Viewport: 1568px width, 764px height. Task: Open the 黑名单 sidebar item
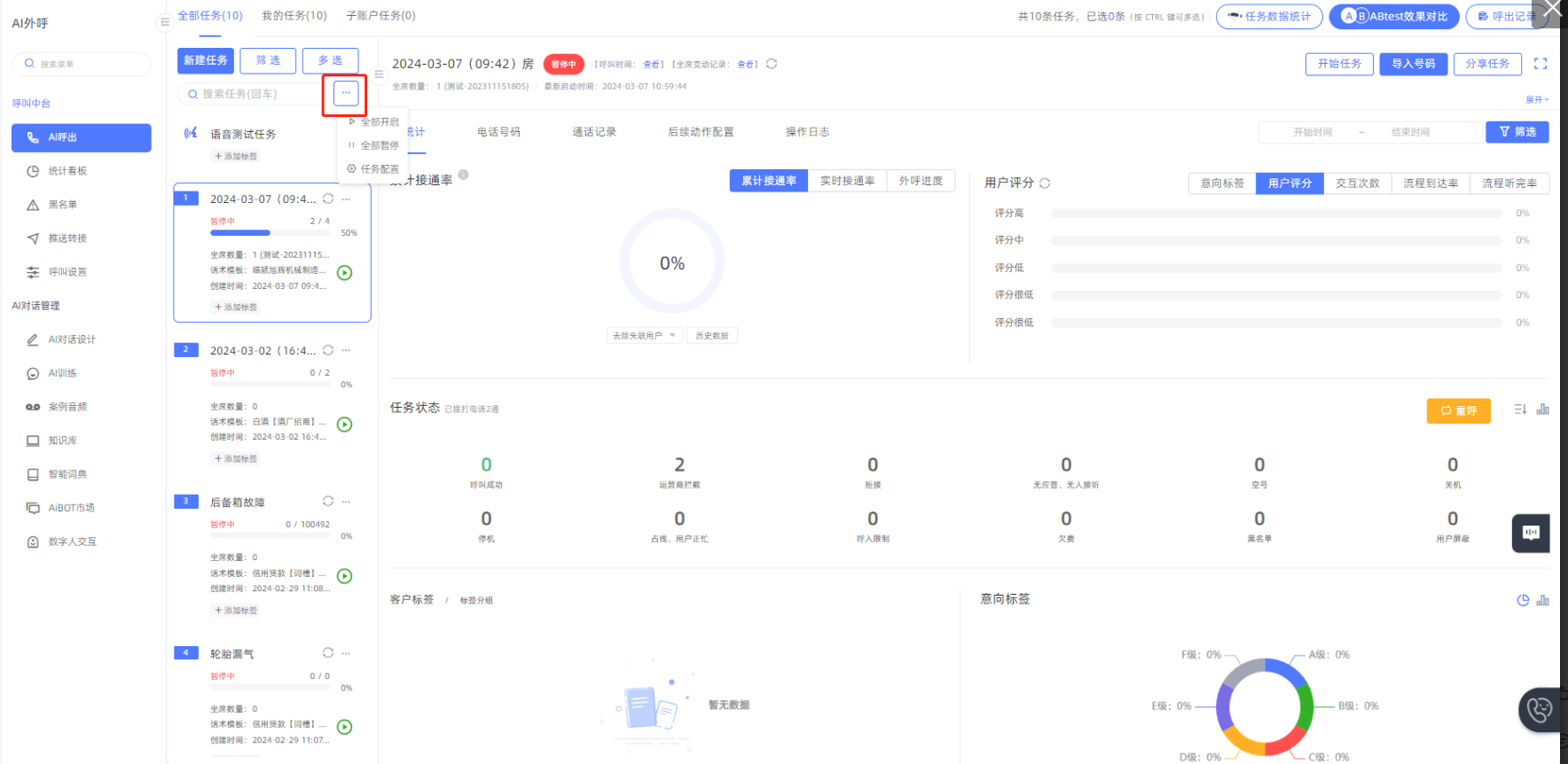pyautogui.click(x=62, y=205)
